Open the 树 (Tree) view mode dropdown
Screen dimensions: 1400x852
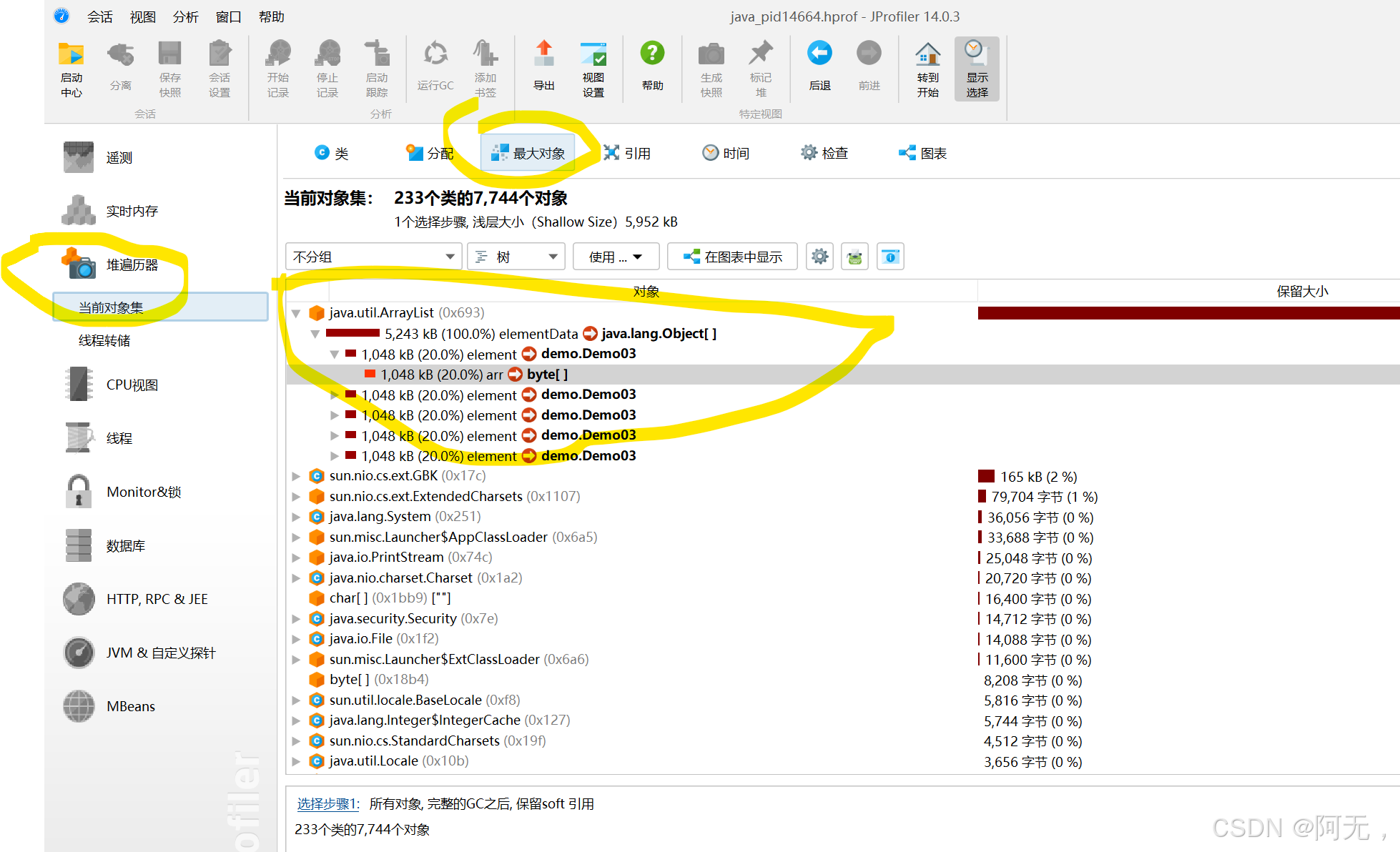[x=516, y=257]
